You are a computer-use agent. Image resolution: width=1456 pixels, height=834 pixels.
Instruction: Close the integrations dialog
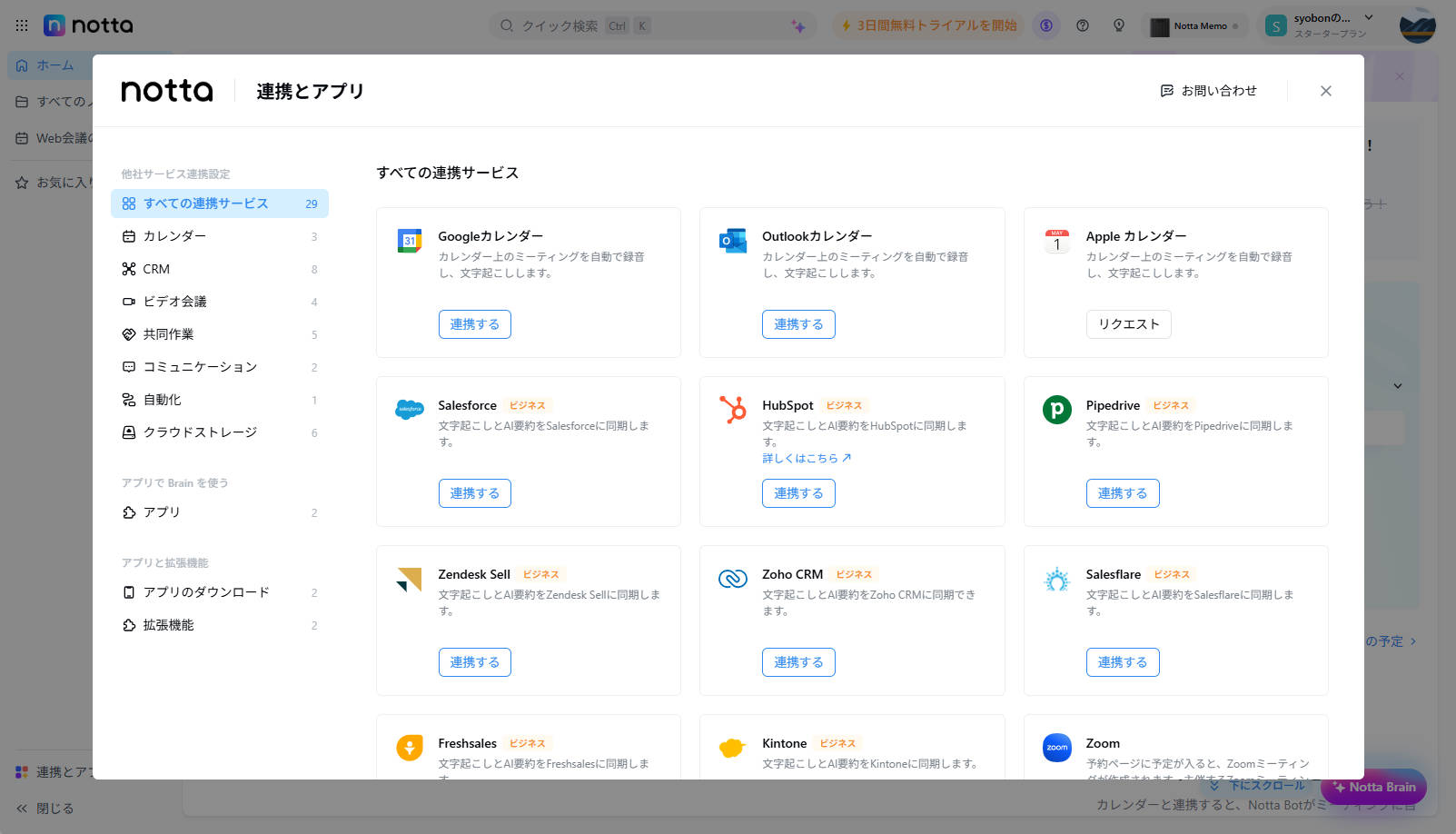point(1326,91)
